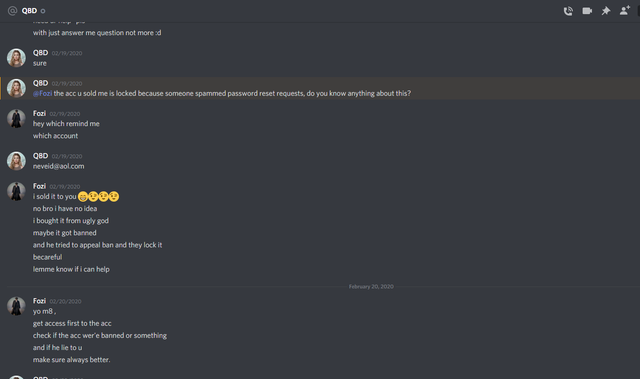Click QBD's avatar on the highlighted mention message

click(16, 88)
